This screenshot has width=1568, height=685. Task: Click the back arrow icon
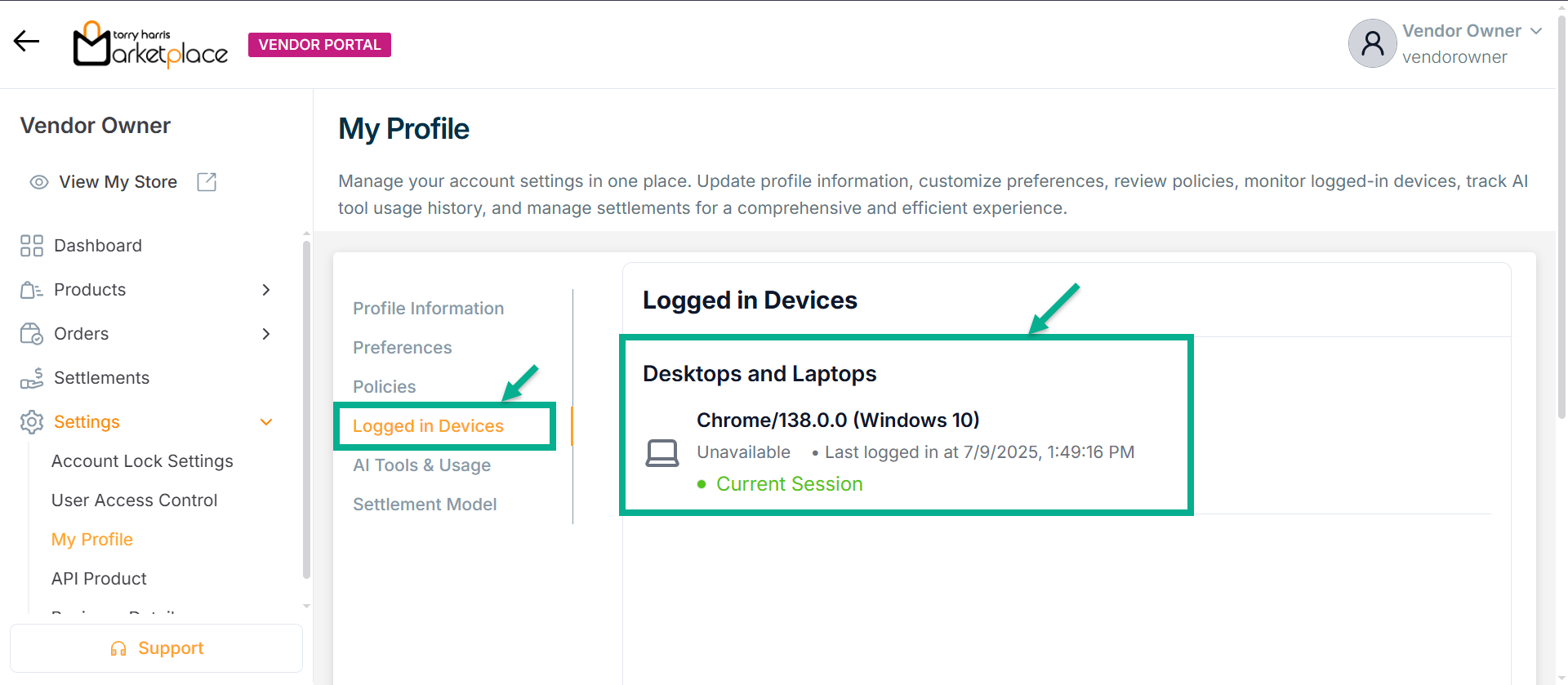(x=26, y=42)
